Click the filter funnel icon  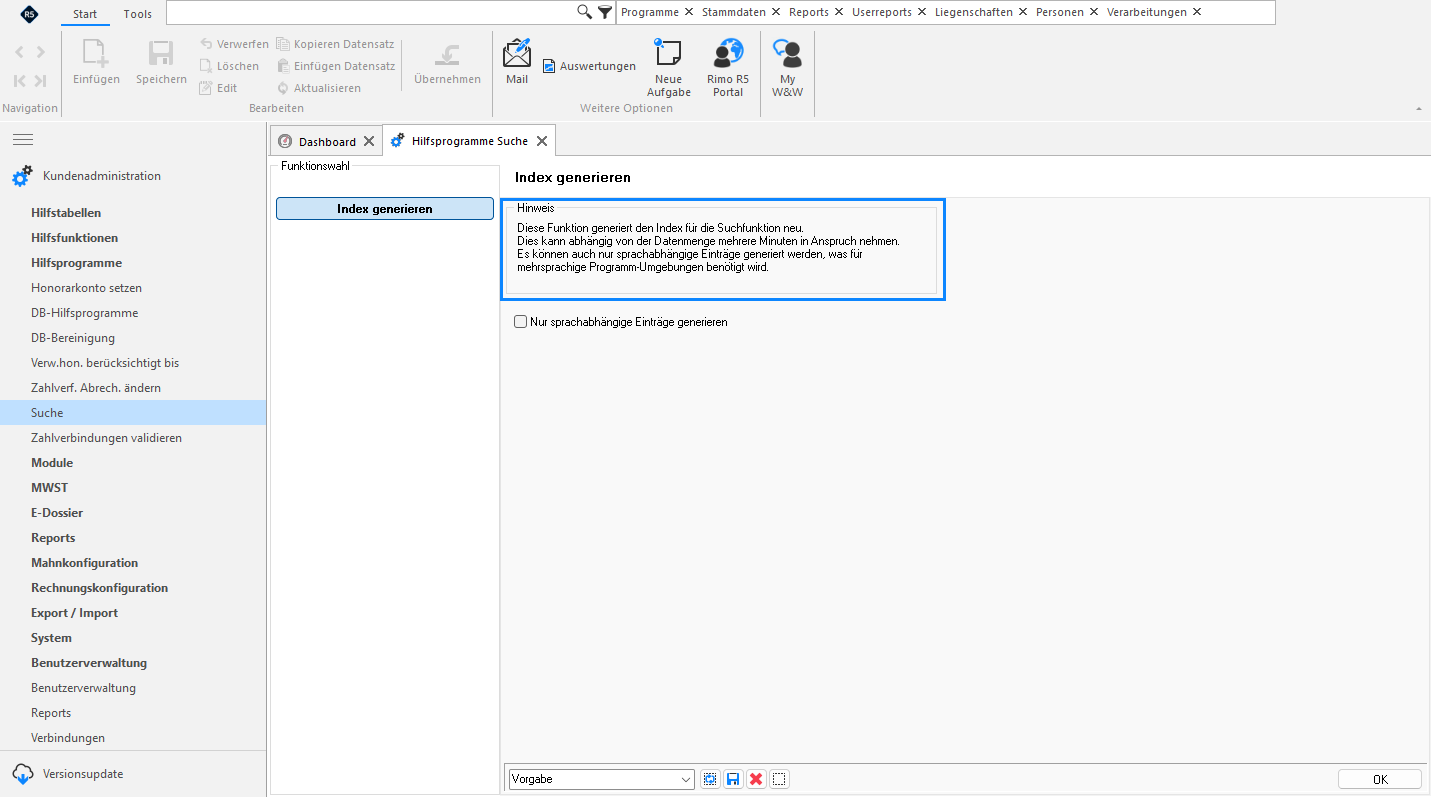(604, 12)
